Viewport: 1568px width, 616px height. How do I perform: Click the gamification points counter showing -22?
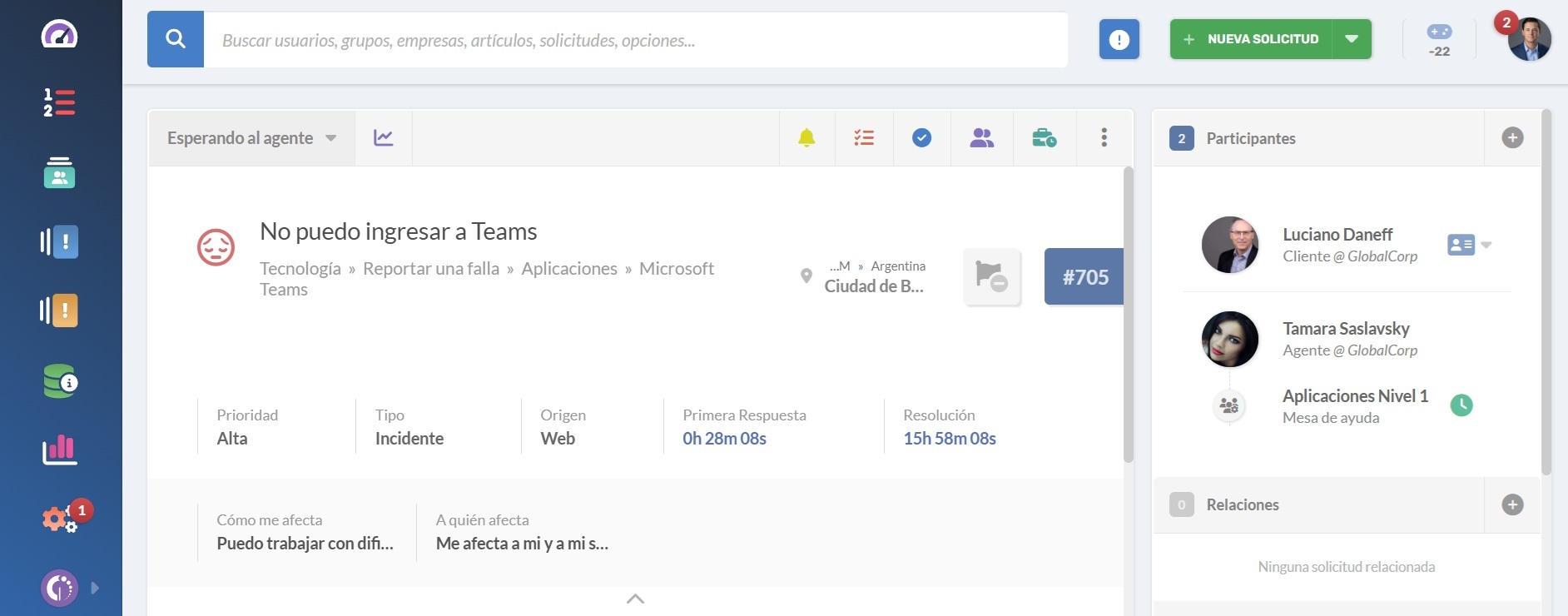1439,40
